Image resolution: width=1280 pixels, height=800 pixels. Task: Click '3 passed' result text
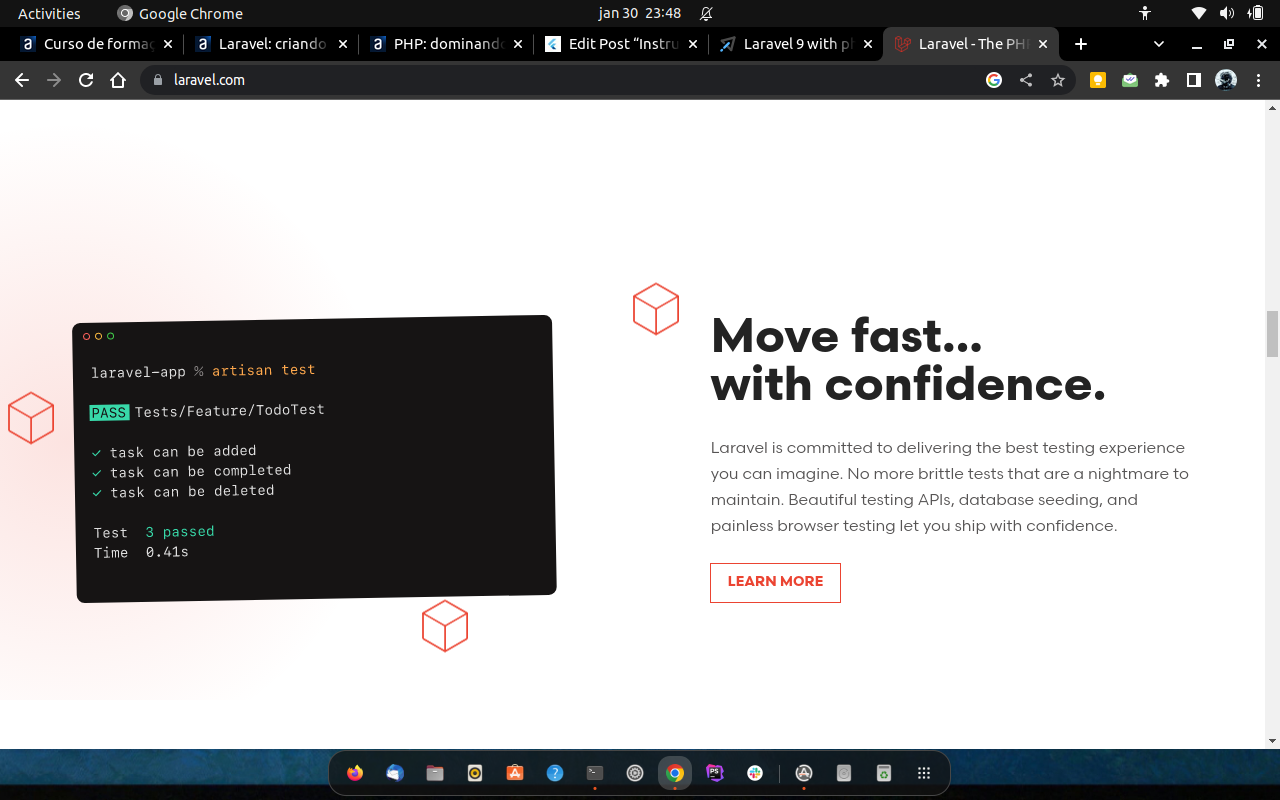point(180,532)
